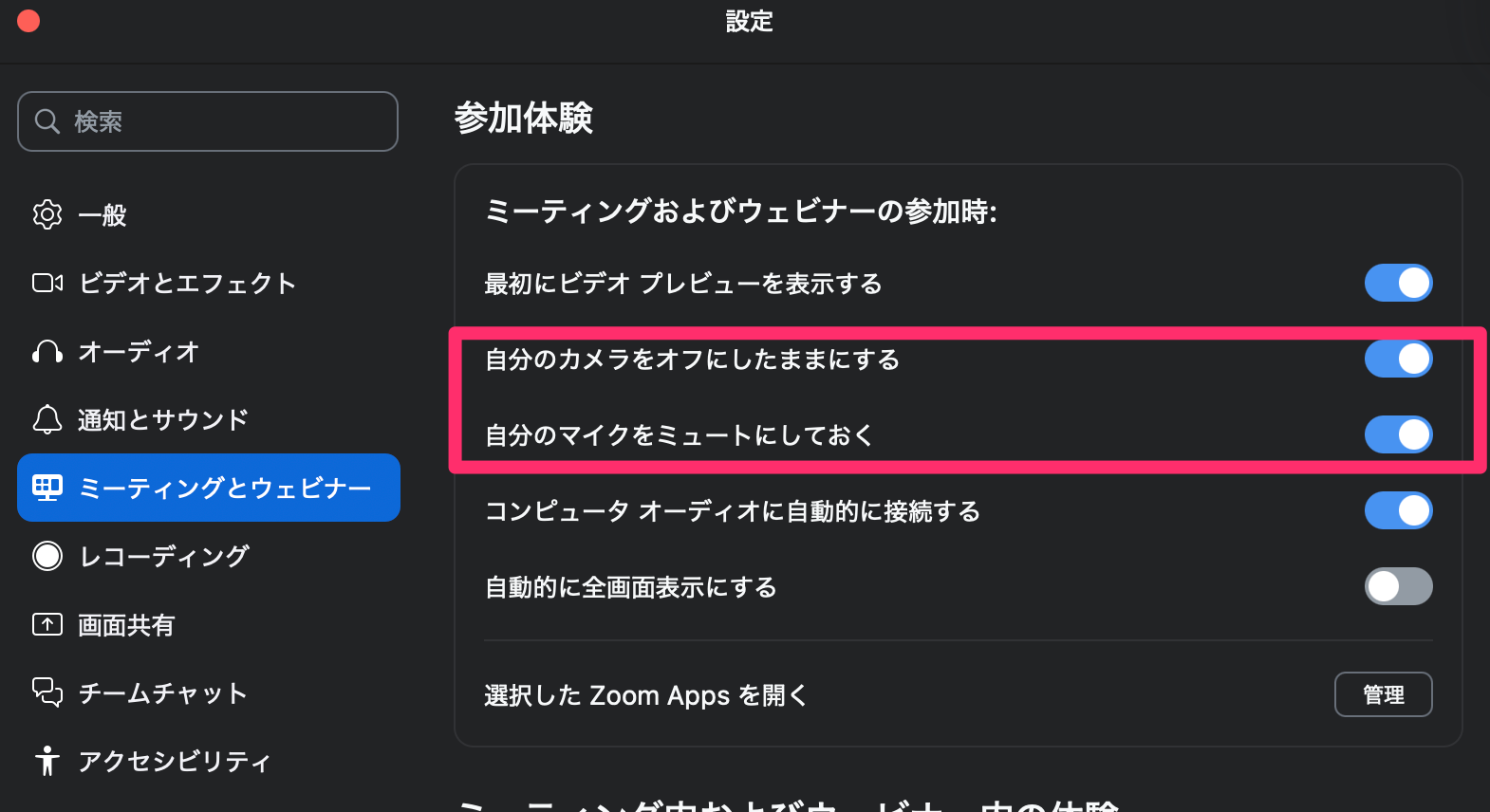1490x812 pixels.
Task: Click the bell icon for 通知とサウンド
Action: pos(47,419)
